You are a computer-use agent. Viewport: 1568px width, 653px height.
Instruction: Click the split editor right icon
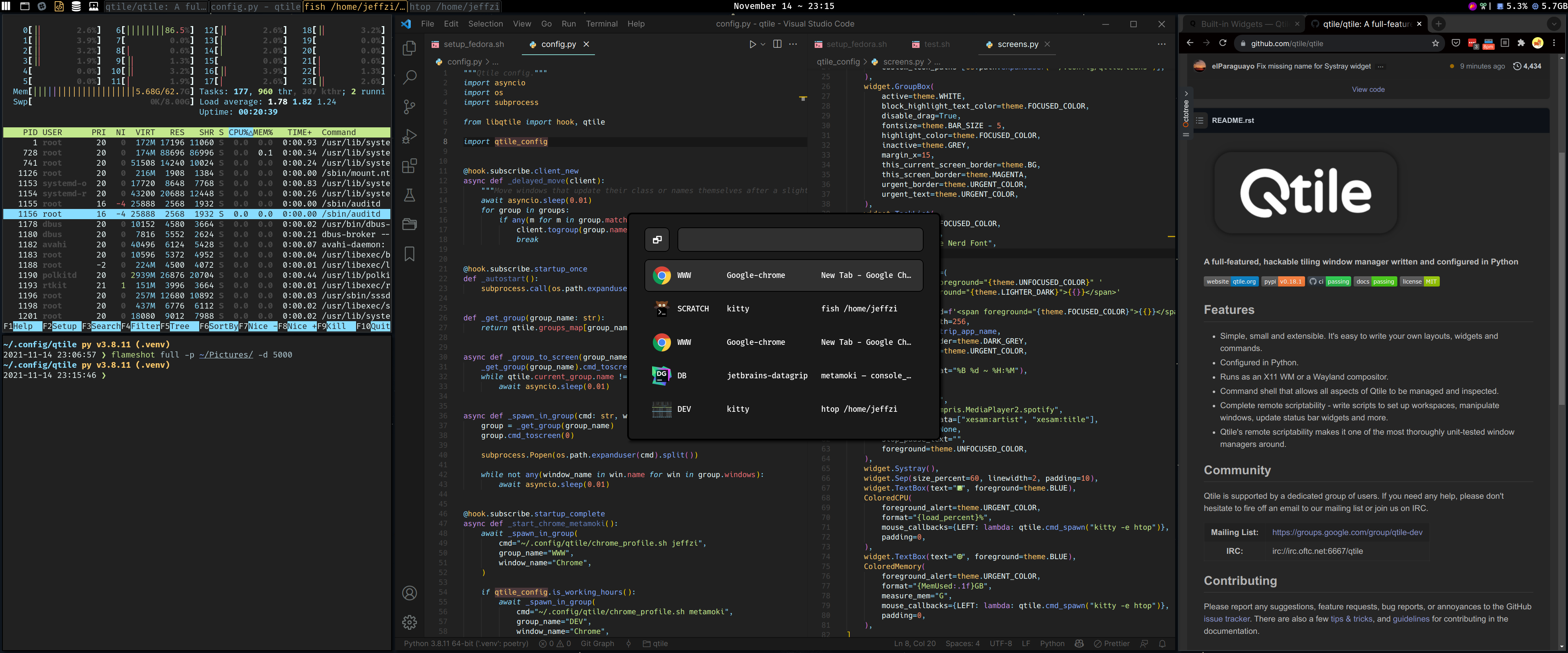point(777,44)
